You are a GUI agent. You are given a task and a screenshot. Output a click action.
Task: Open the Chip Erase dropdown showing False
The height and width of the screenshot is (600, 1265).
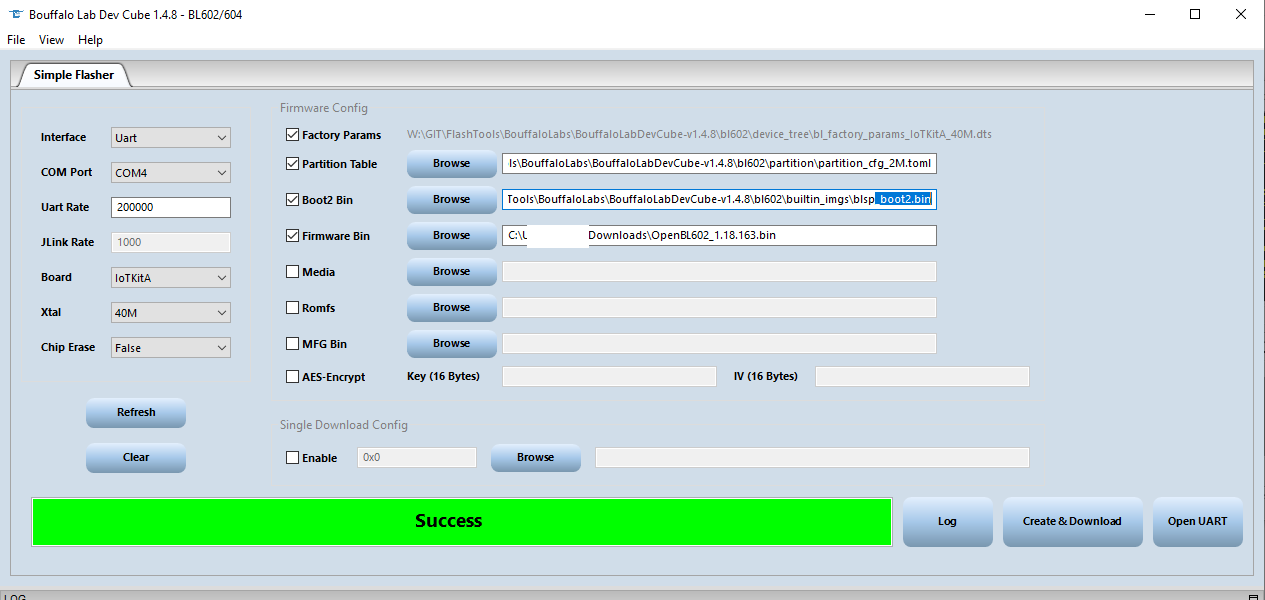pos(171,348)
